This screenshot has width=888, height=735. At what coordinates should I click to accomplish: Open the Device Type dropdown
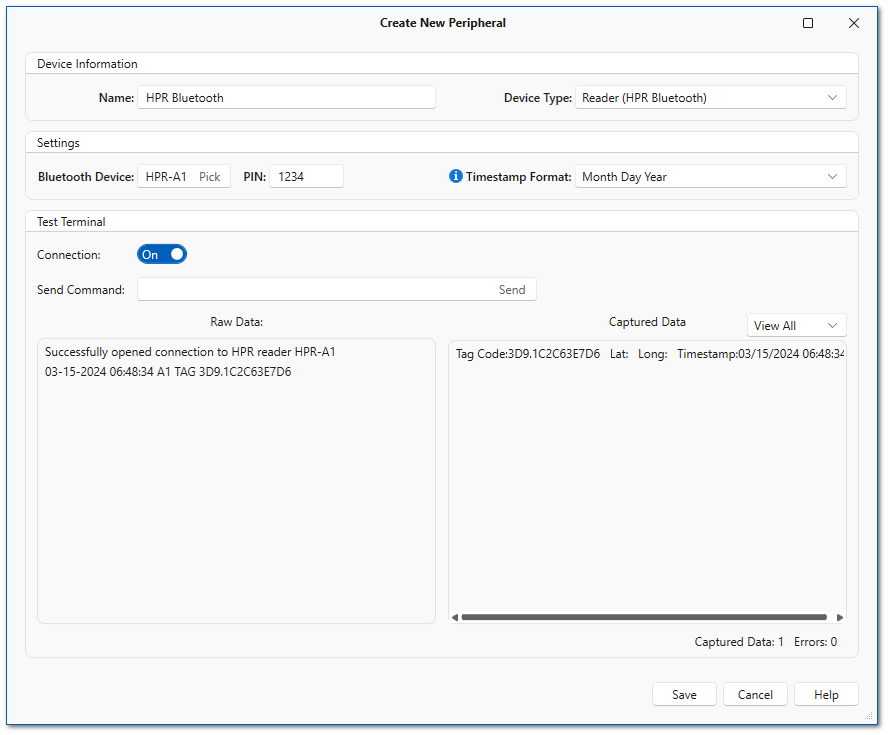tap(711, 97)
